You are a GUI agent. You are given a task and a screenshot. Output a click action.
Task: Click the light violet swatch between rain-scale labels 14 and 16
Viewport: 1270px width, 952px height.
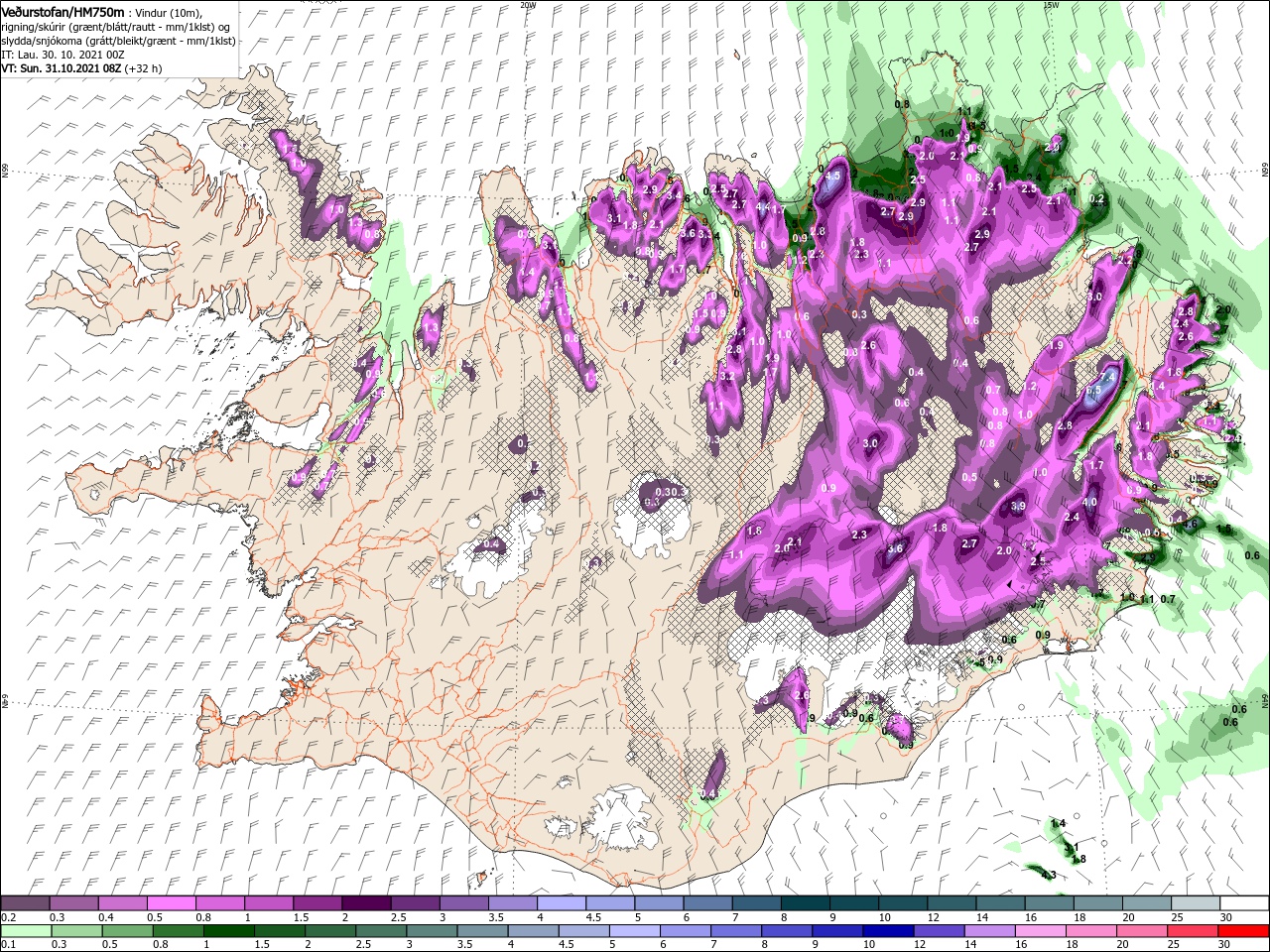pyautogui.click(x=990, y=931)
